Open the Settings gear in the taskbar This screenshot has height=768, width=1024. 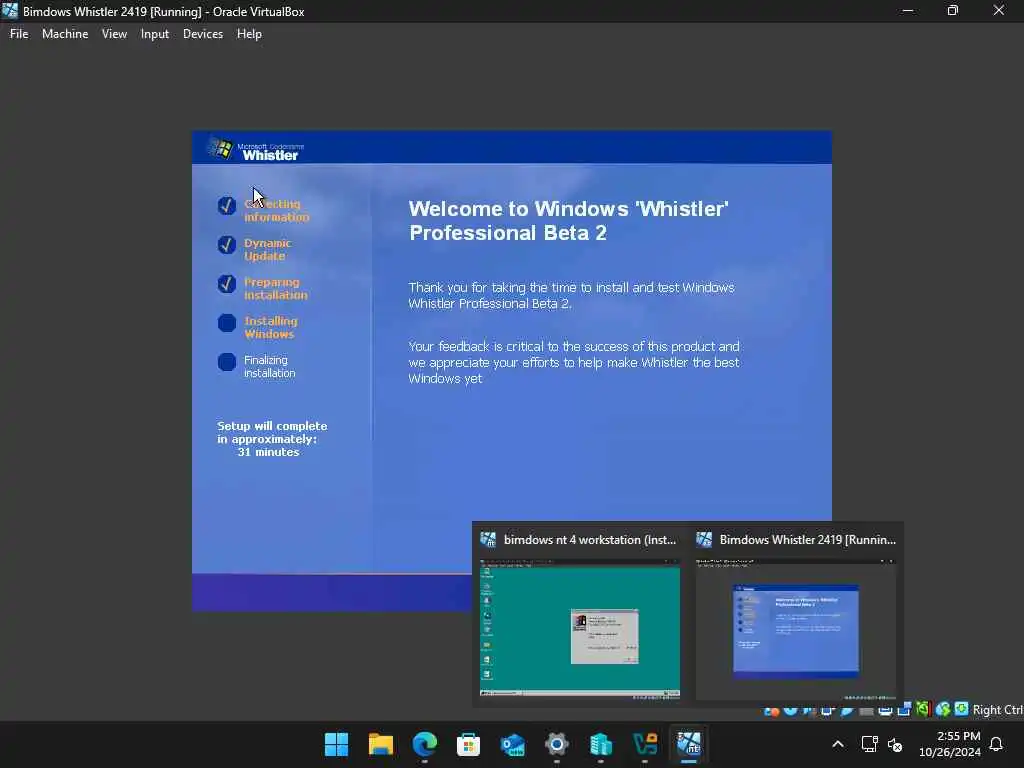(x=556, y=744)
